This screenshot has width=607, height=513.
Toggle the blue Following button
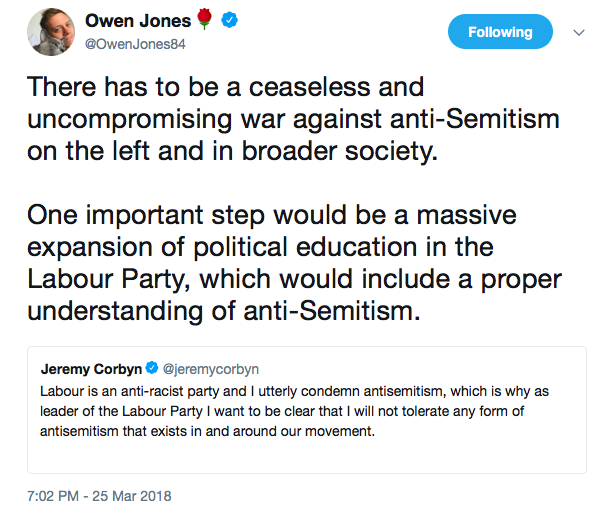point(500,32)
